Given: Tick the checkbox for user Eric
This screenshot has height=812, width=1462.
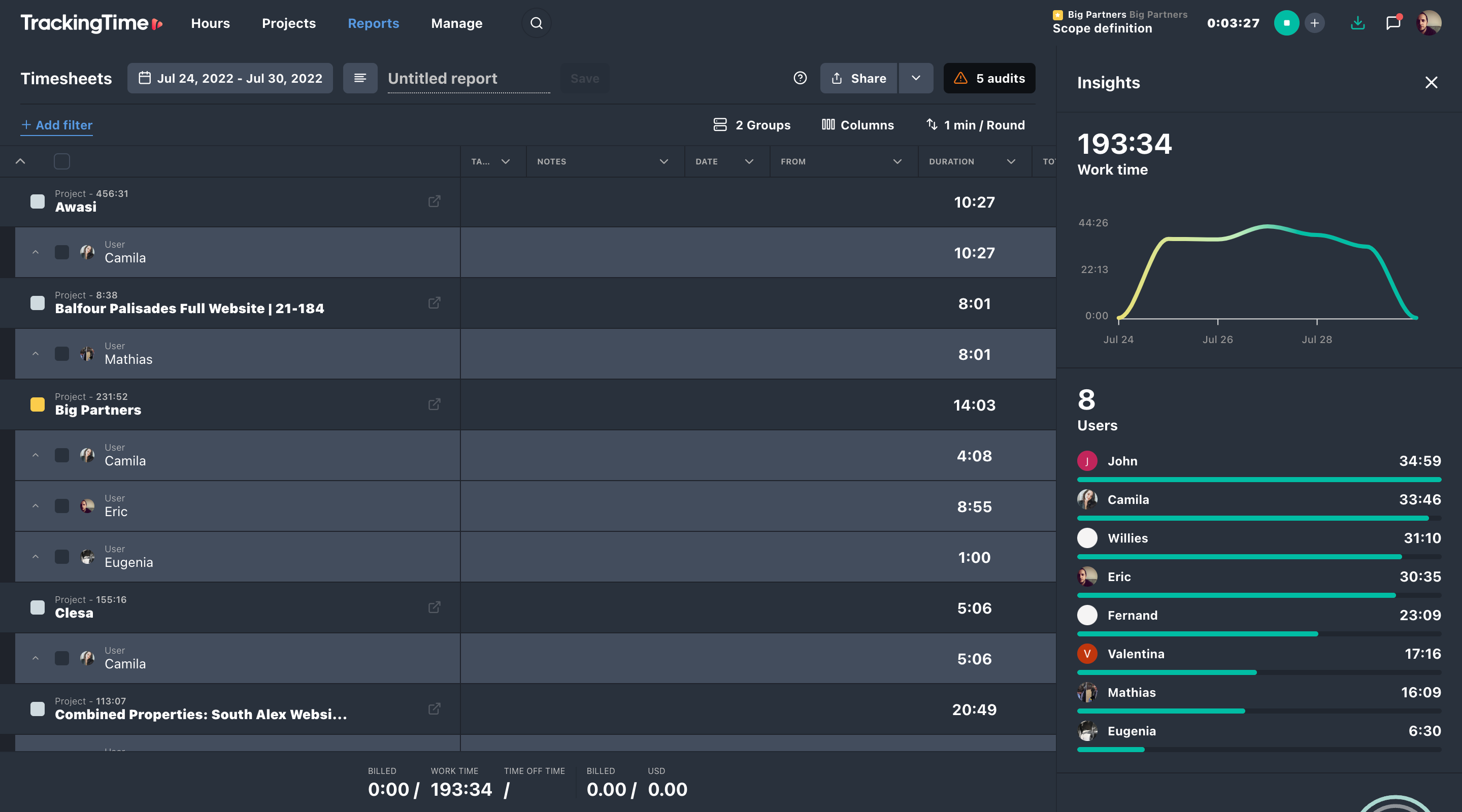Looking at the screenshot, I should pos(62,506).
